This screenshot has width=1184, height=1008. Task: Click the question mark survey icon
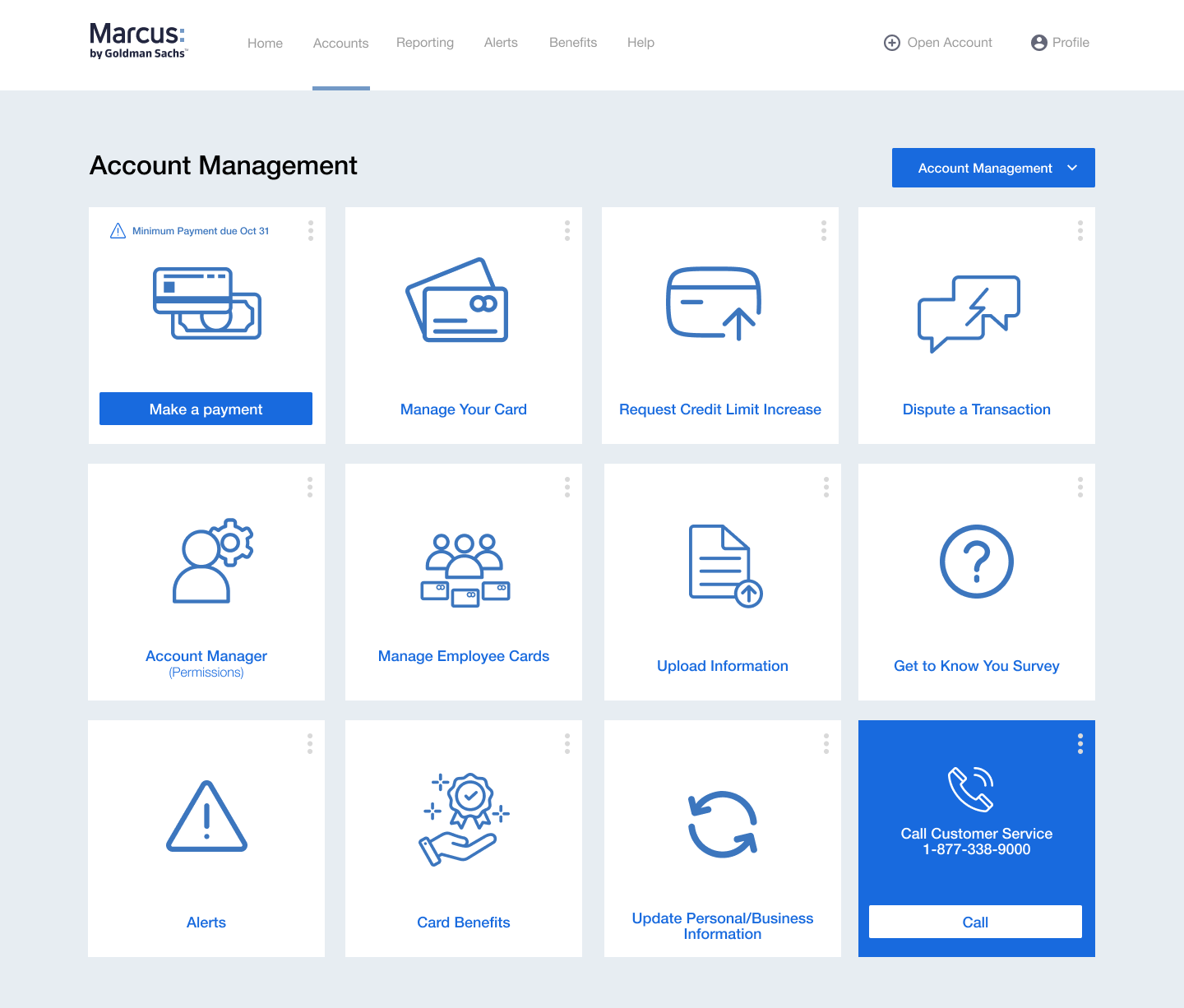coord(977,562)
